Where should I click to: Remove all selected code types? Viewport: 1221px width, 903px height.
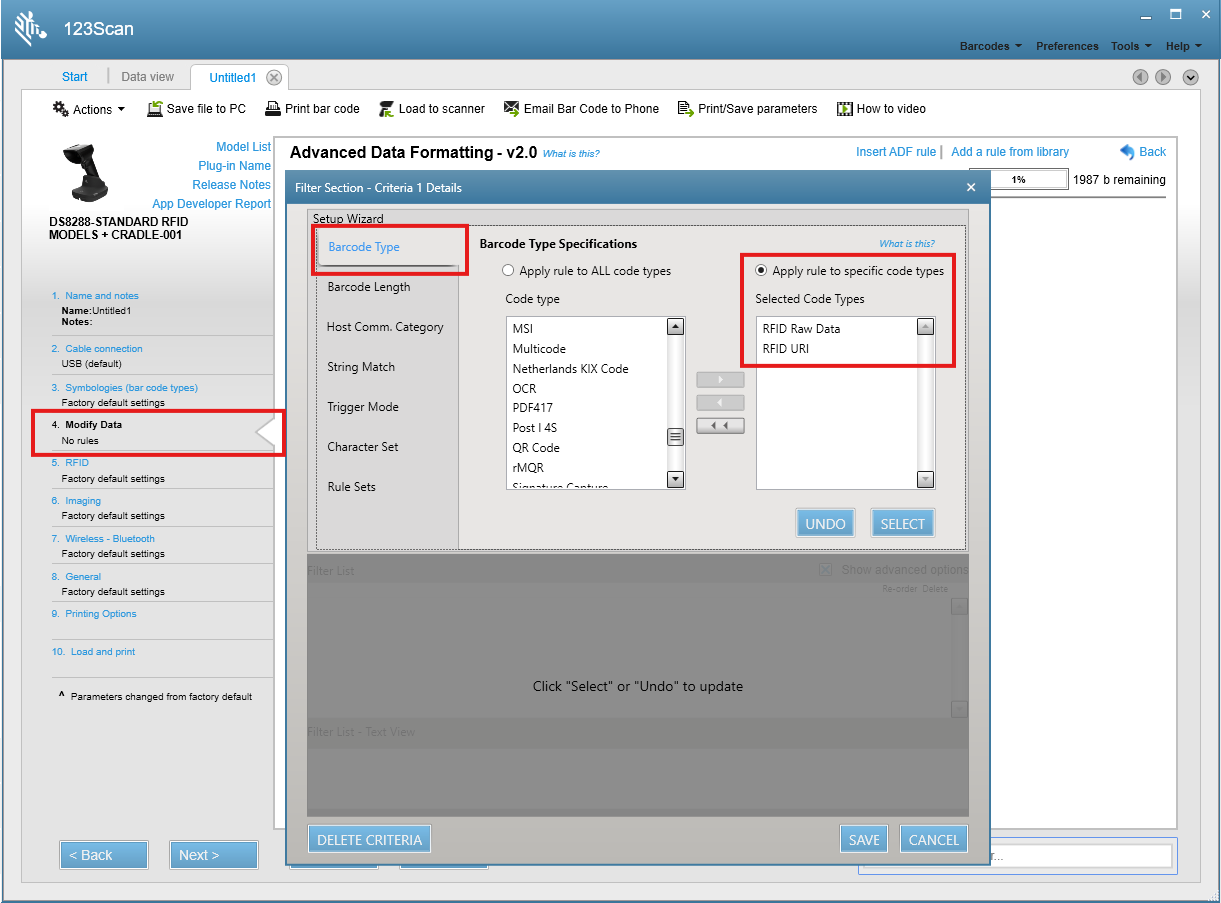click(x=720, y=426)
